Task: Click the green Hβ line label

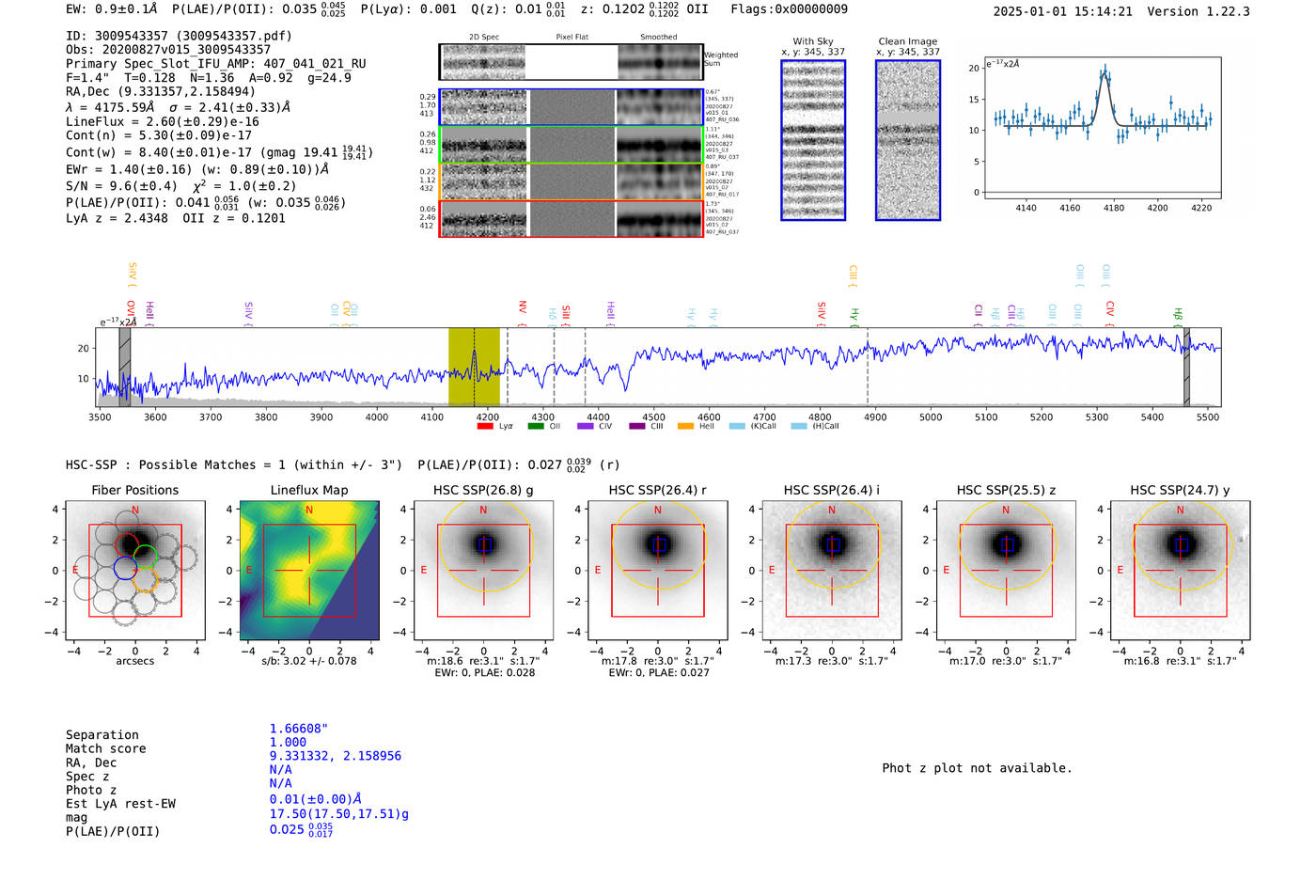Action: click(1178, 315)
